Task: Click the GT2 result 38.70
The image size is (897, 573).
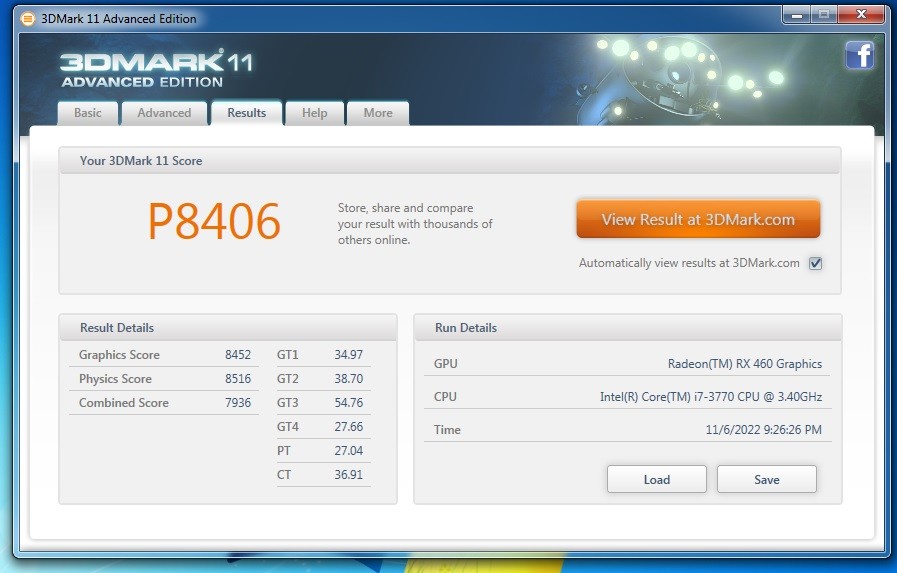Action: click(348, 379)
